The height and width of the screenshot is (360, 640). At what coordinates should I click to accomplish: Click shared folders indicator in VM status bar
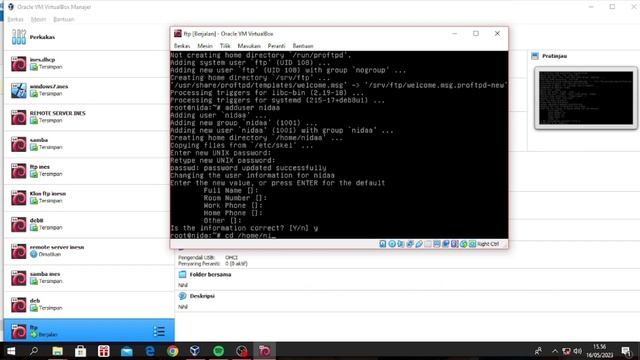[x=428, y=244]
